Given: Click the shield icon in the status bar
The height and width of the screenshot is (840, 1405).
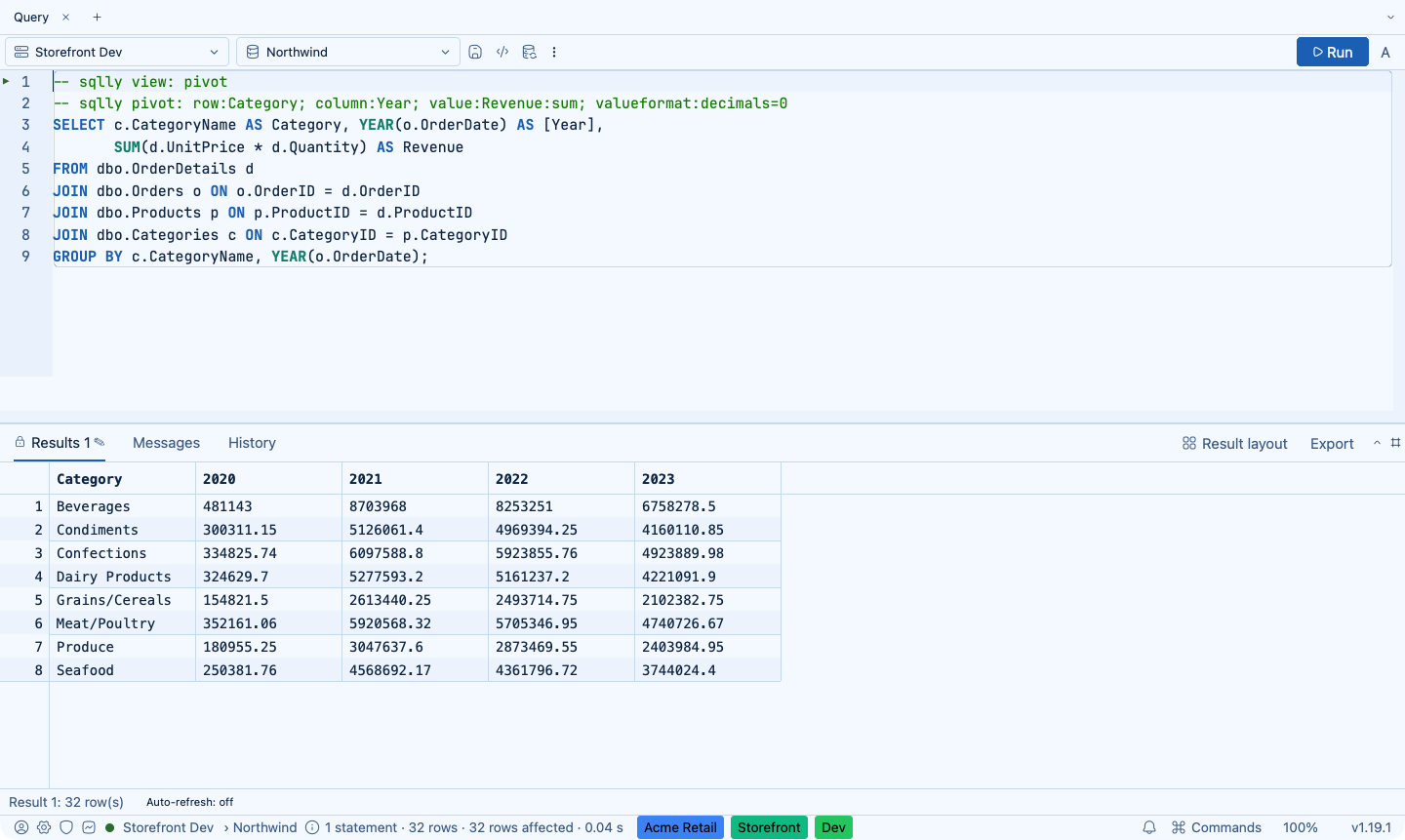Looking at the screenshot, I should (x=66, y=827).
